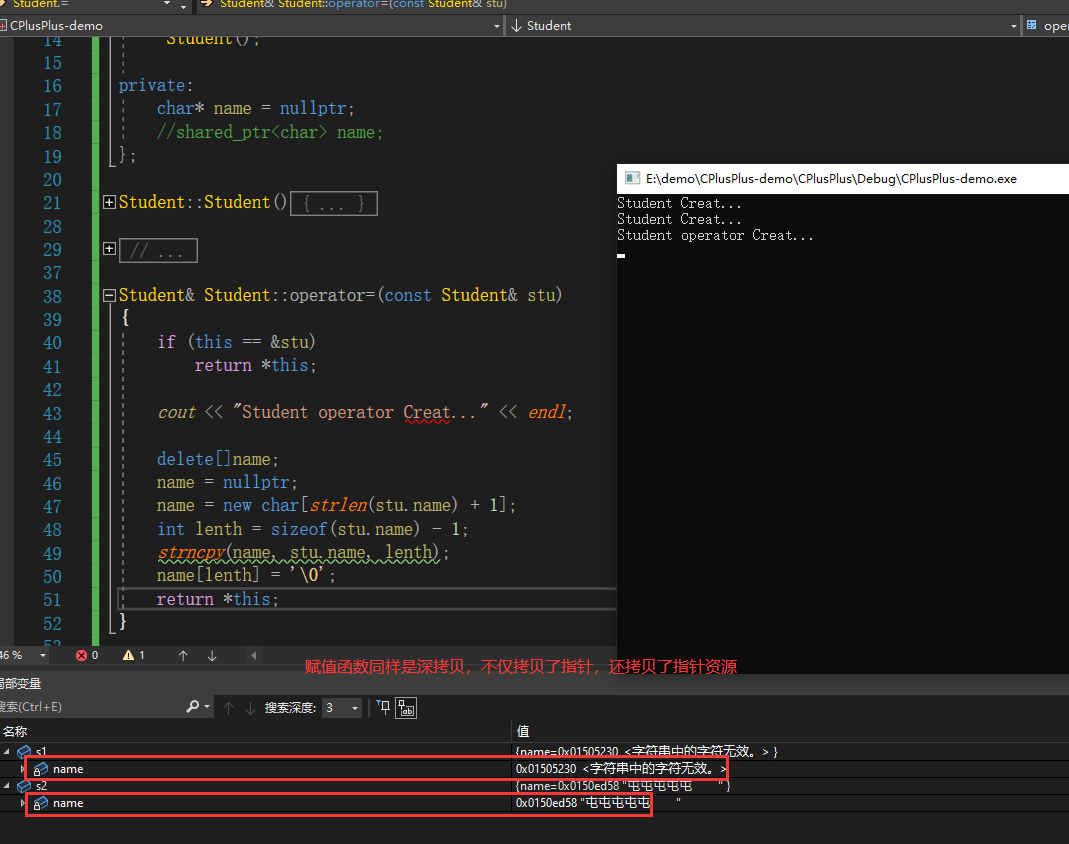Select the s2 name value 0x0150ed58
1069x844 pixels.
545,803
